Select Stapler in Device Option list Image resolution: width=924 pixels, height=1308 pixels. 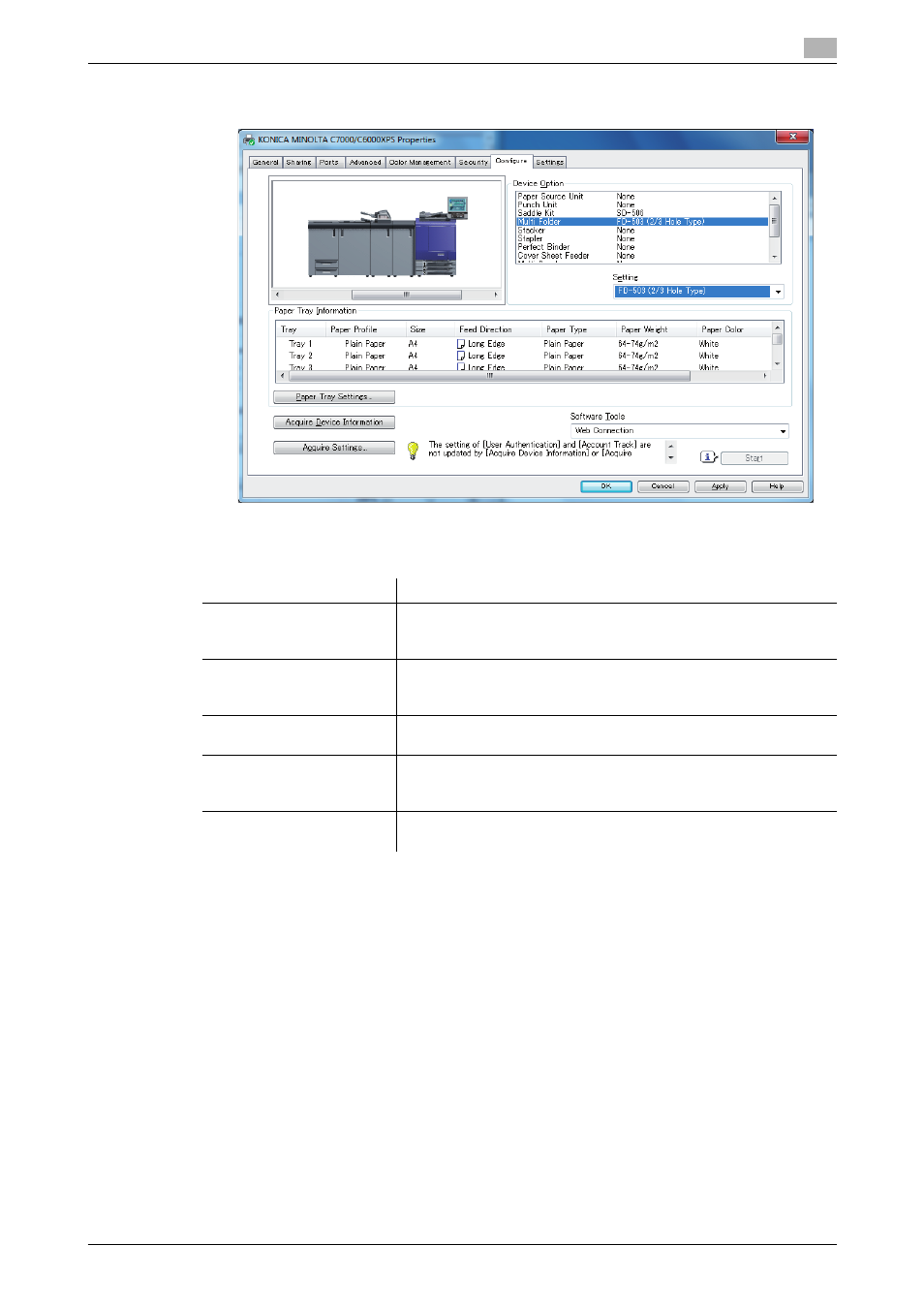click(642, 238)
